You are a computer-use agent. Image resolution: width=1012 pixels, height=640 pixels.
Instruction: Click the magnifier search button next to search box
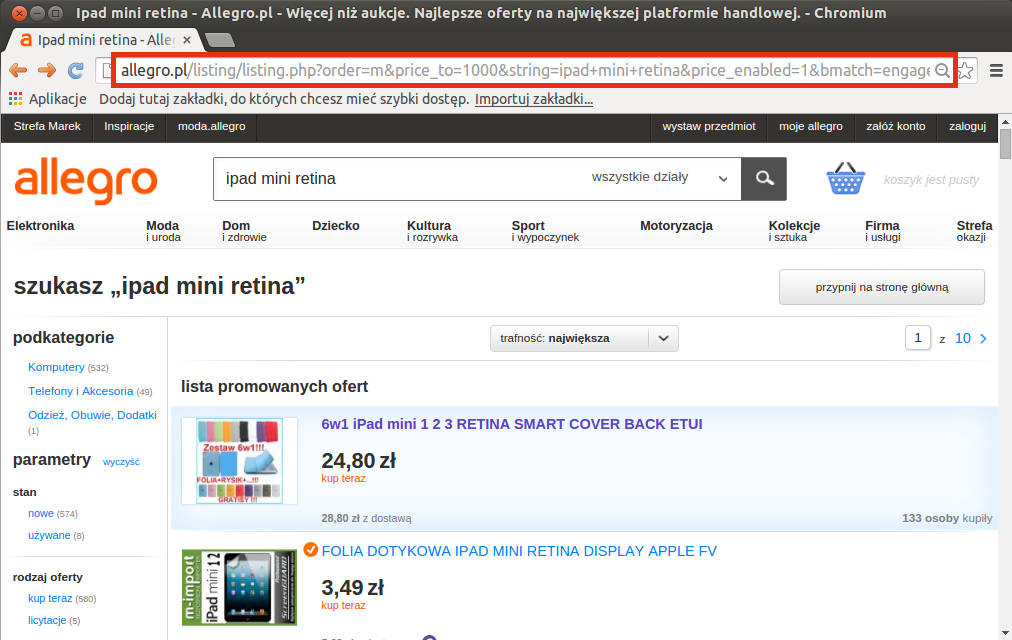(764, 178)
